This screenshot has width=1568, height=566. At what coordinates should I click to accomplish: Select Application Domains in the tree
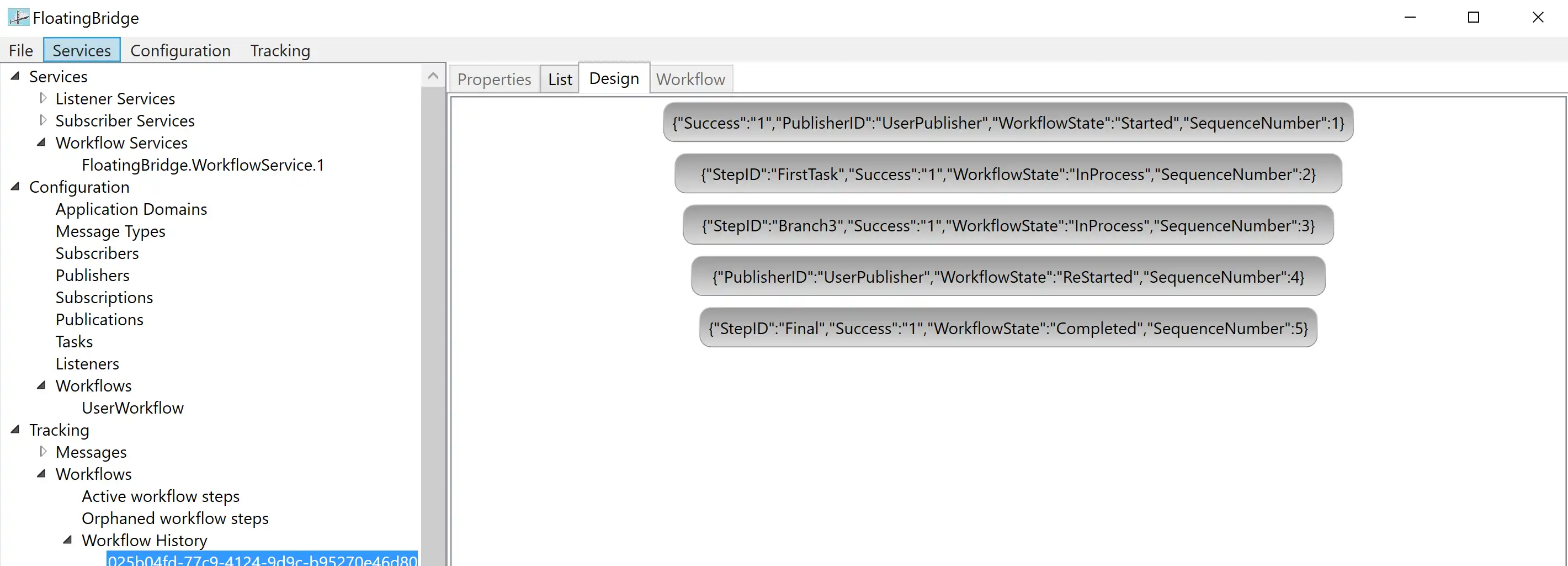coord(131,209)
